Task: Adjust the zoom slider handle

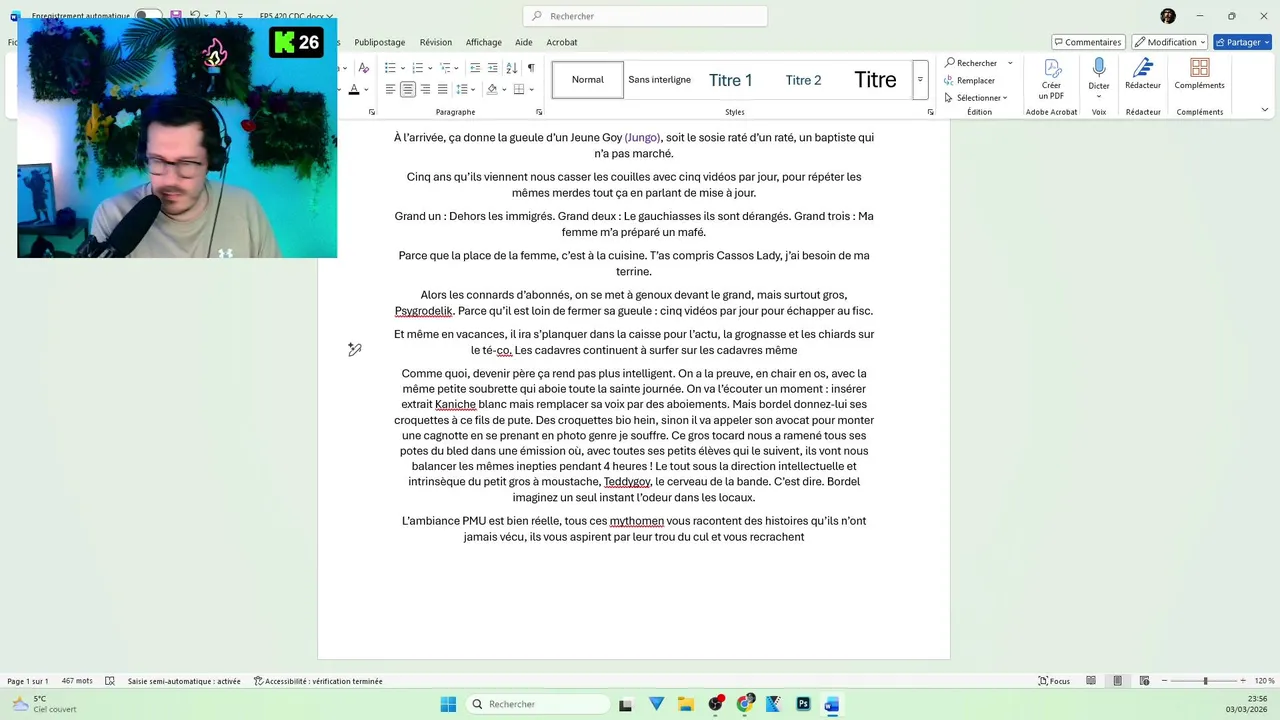Action: [1205, 681]
